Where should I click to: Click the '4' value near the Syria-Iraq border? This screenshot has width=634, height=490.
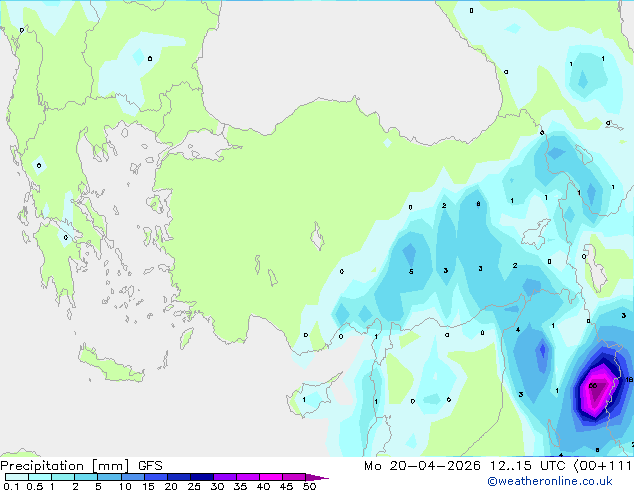(518, 329)
